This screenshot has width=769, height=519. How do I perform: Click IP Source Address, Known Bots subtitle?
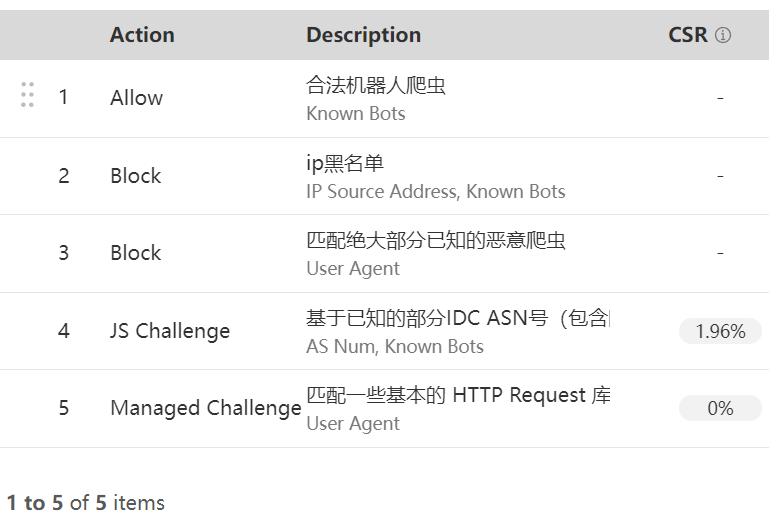coord(436,191)
